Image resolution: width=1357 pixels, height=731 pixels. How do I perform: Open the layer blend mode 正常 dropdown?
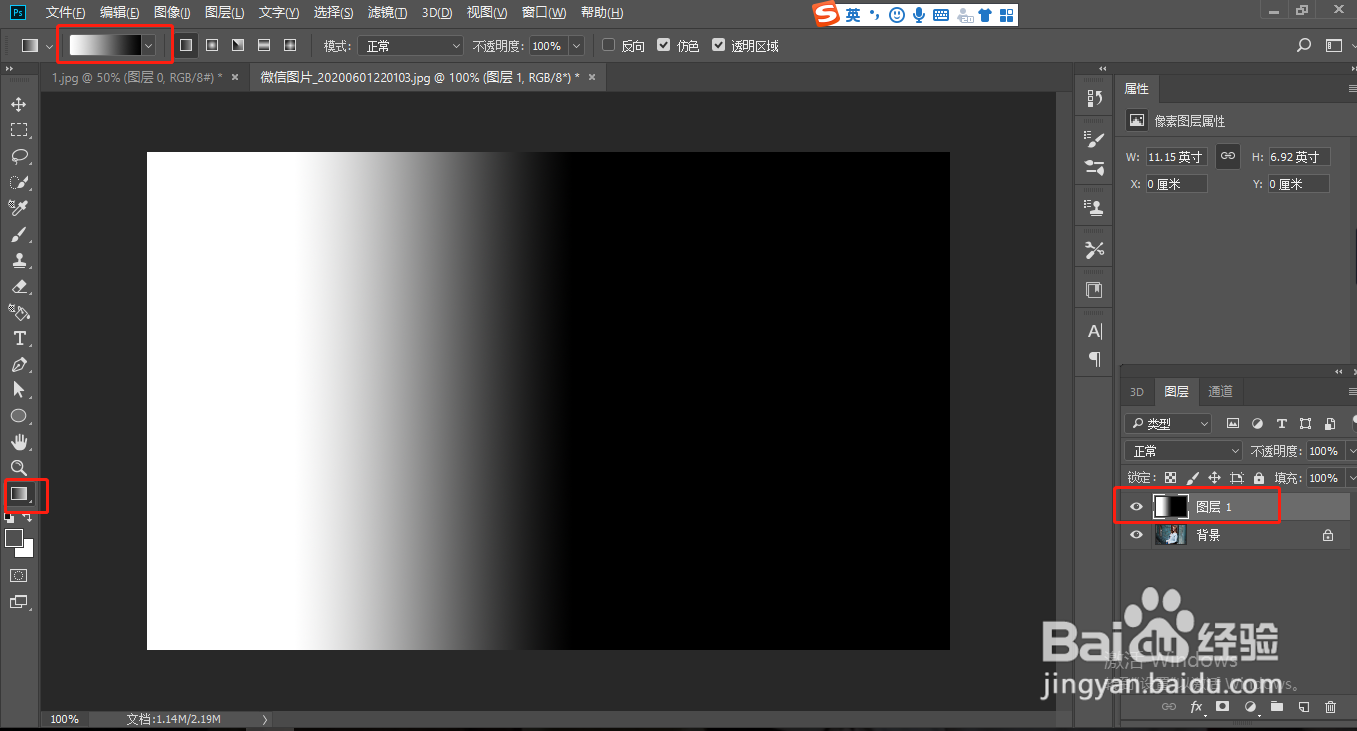tap(1183, 451)
